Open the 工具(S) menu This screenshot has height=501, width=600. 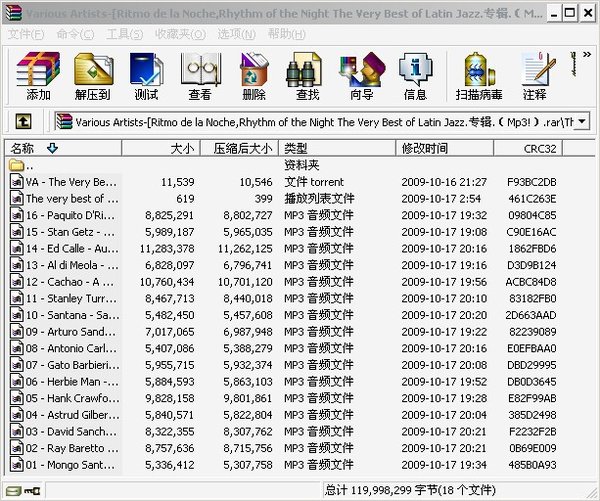point(125,34)
